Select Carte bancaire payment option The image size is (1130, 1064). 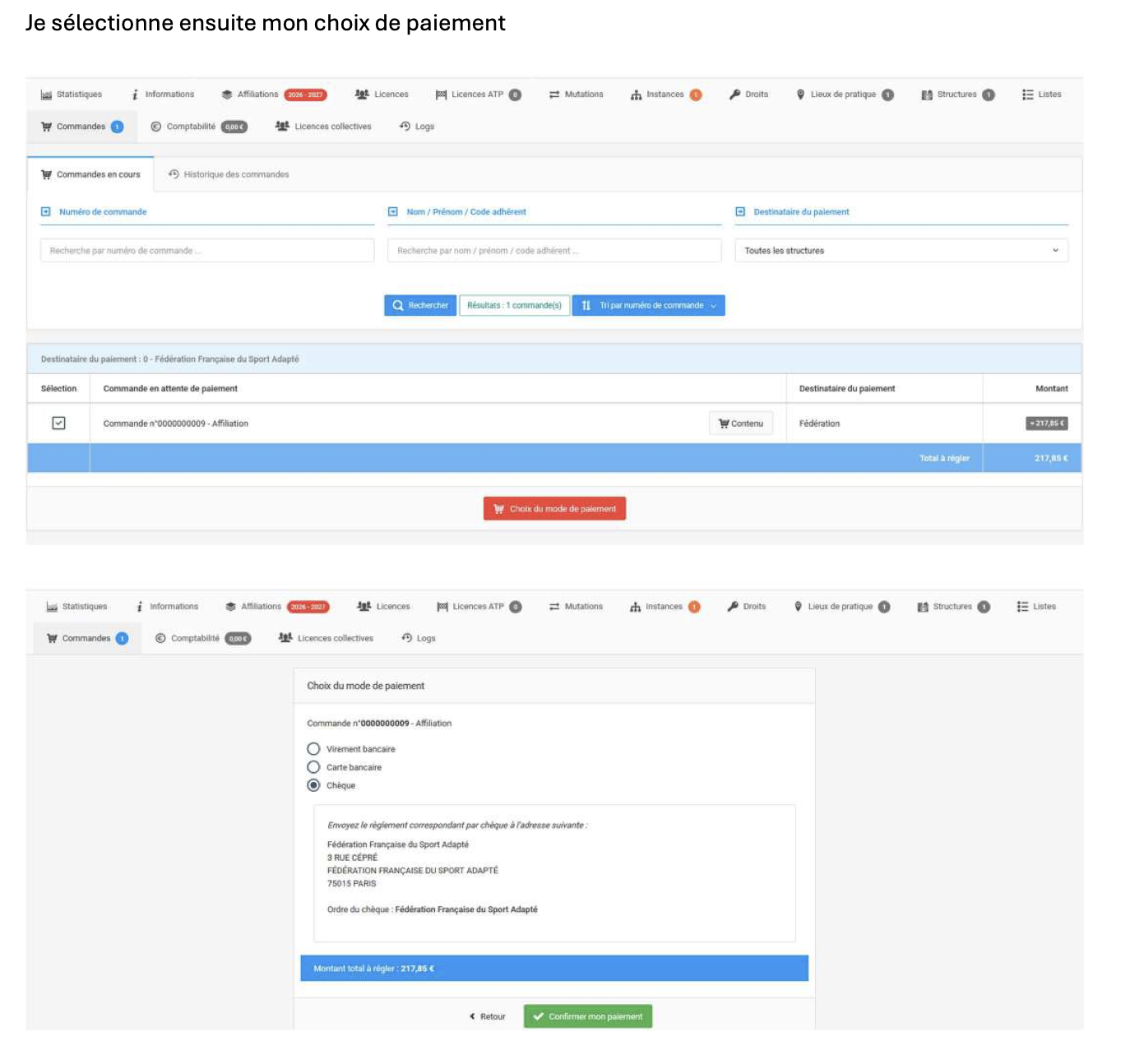pos(313,767)
